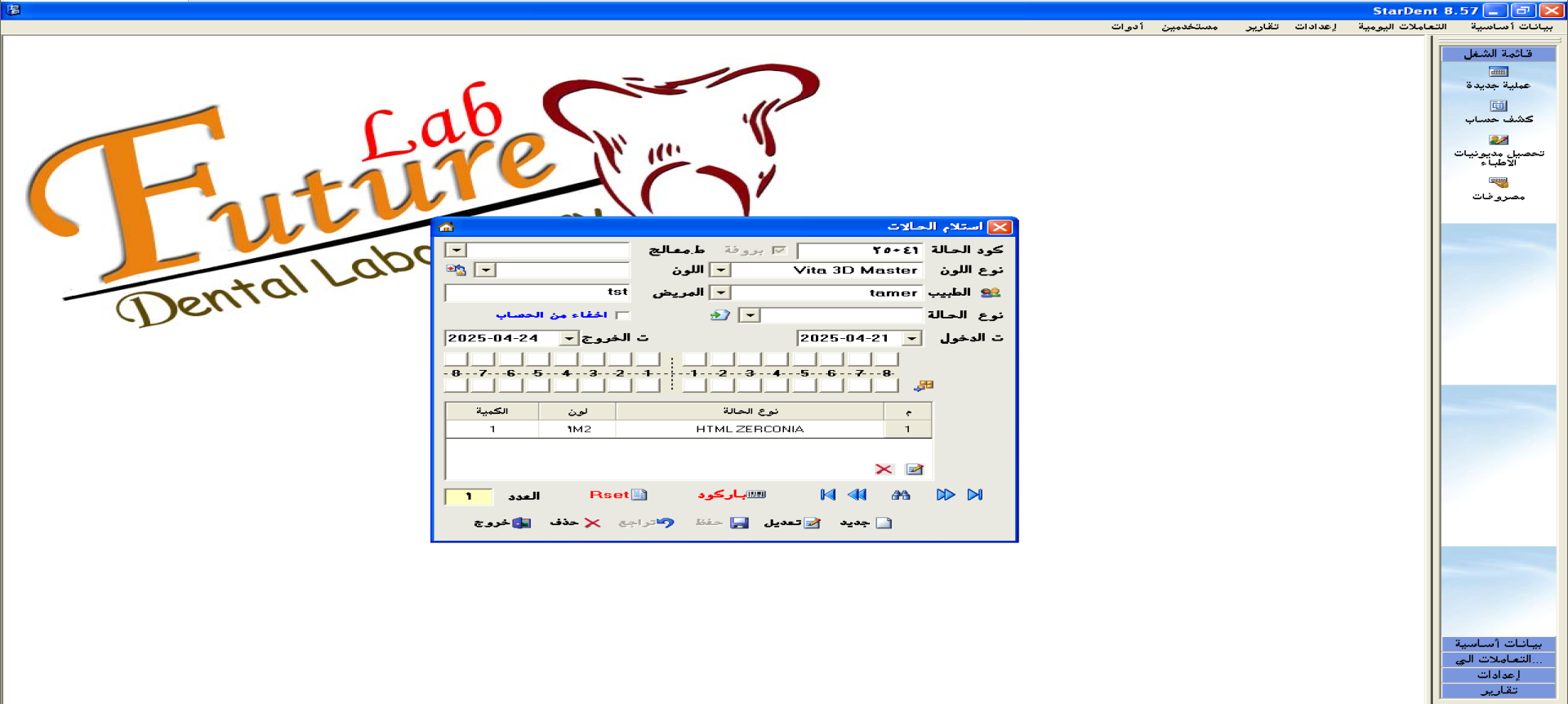This screenshot has width=1568, height=704.
Task: Jump to the first record arrow
Action: coord(827,495)
